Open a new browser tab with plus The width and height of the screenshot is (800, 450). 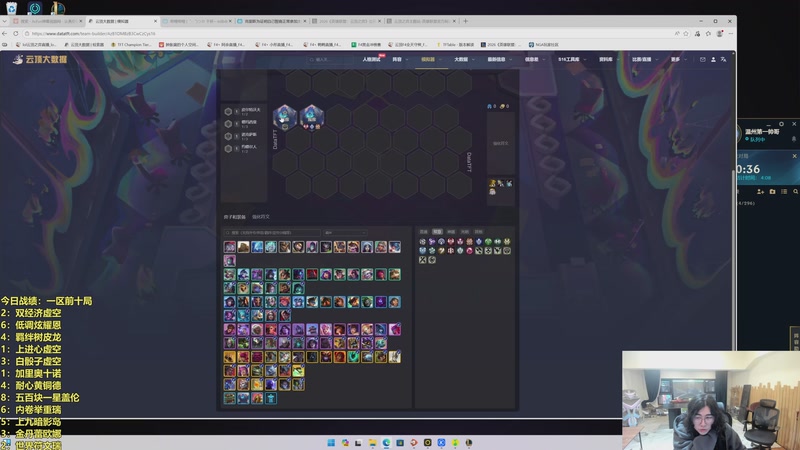465,21
